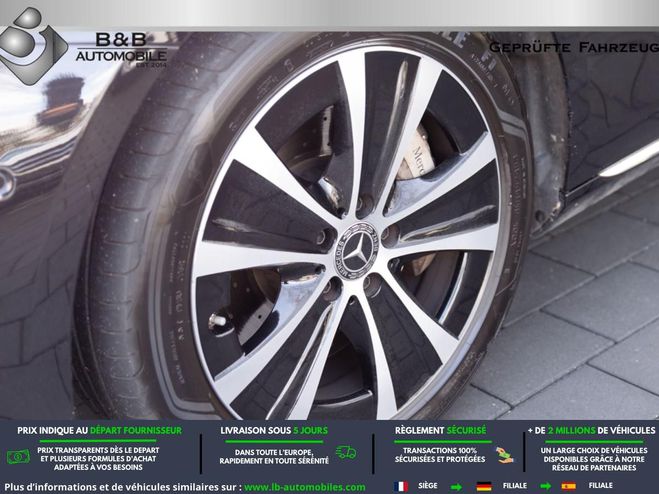This screenshot has height=494, width=659.
Task: Click the green delivery truck icon
Action: coord(346,452)
